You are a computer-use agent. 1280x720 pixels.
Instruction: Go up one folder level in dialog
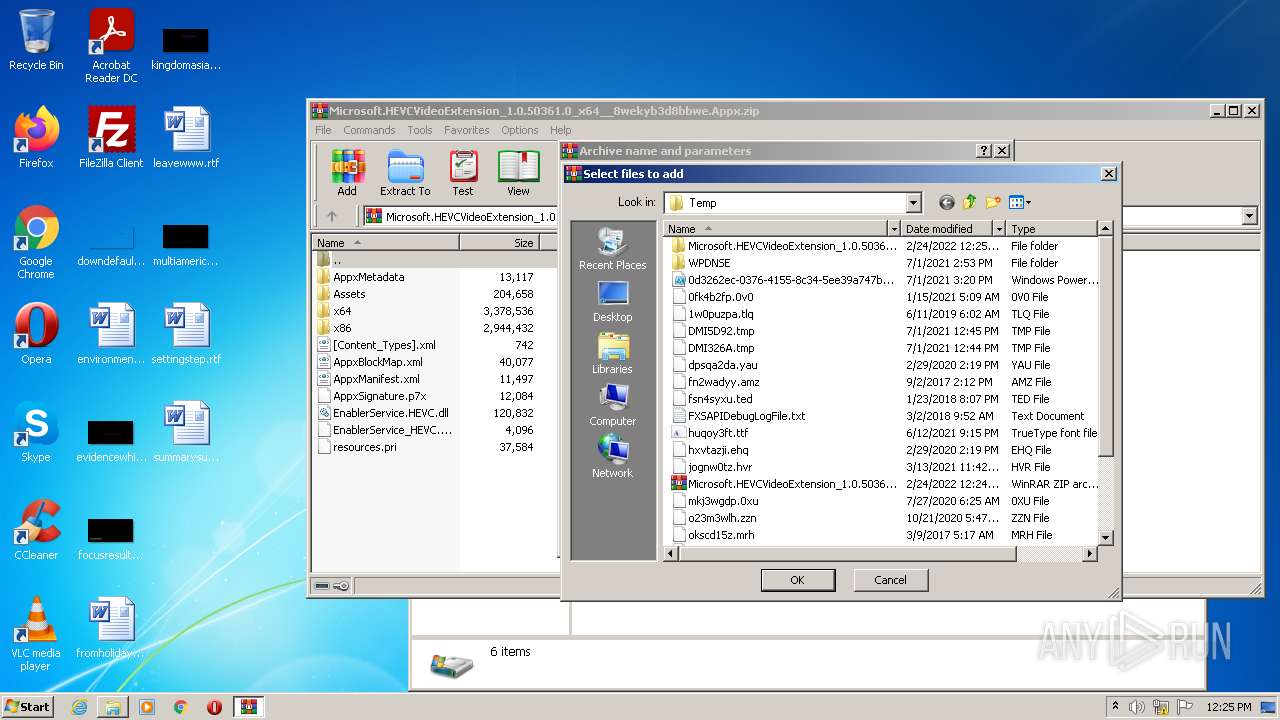pos(969,203)
